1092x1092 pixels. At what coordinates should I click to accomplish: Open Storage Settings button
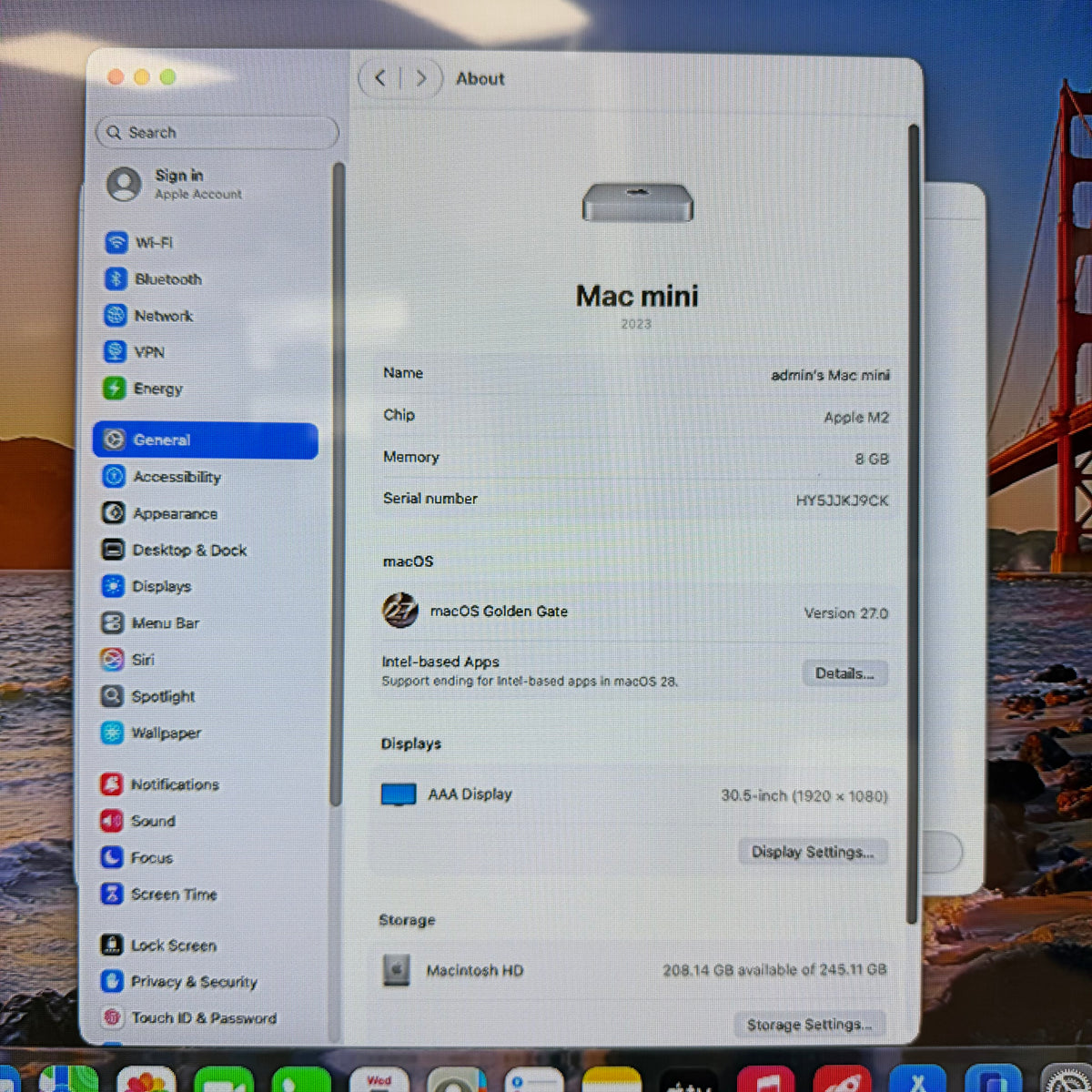(809, 1025)
